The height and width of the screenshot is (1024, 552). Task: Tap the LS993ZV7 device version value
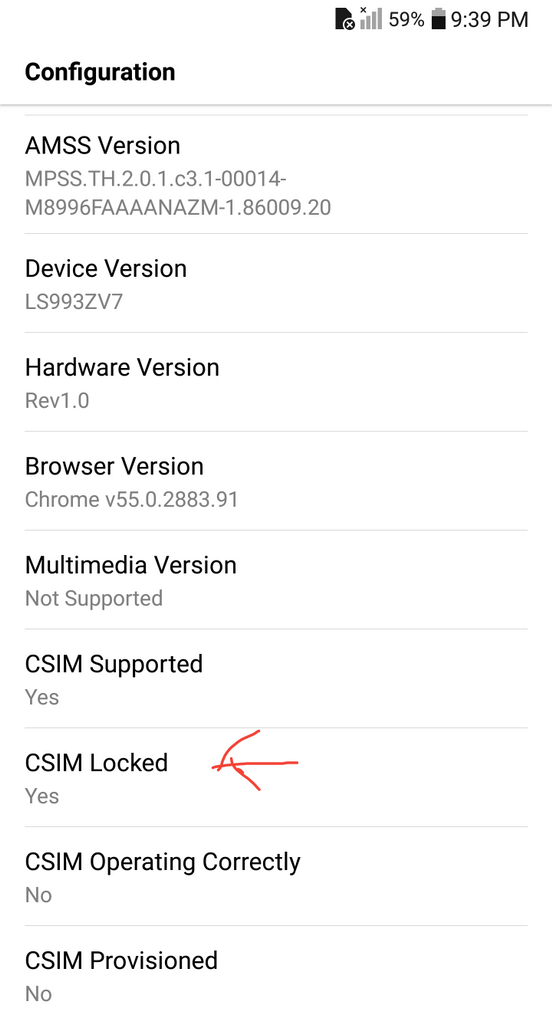point(74,302)
